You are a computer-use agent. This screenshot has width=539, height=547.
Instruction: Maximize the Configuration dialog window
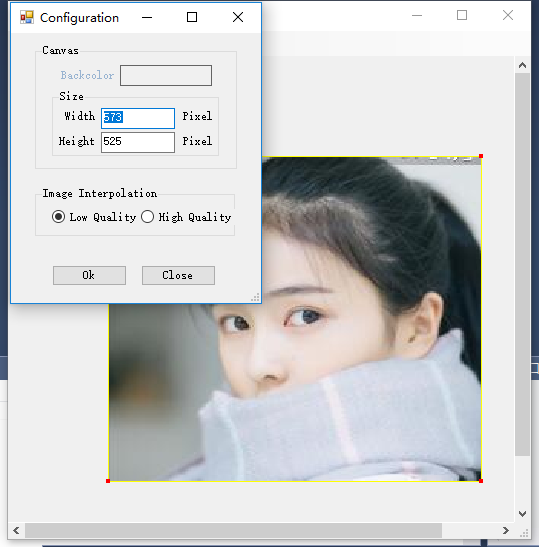point(192,17)
